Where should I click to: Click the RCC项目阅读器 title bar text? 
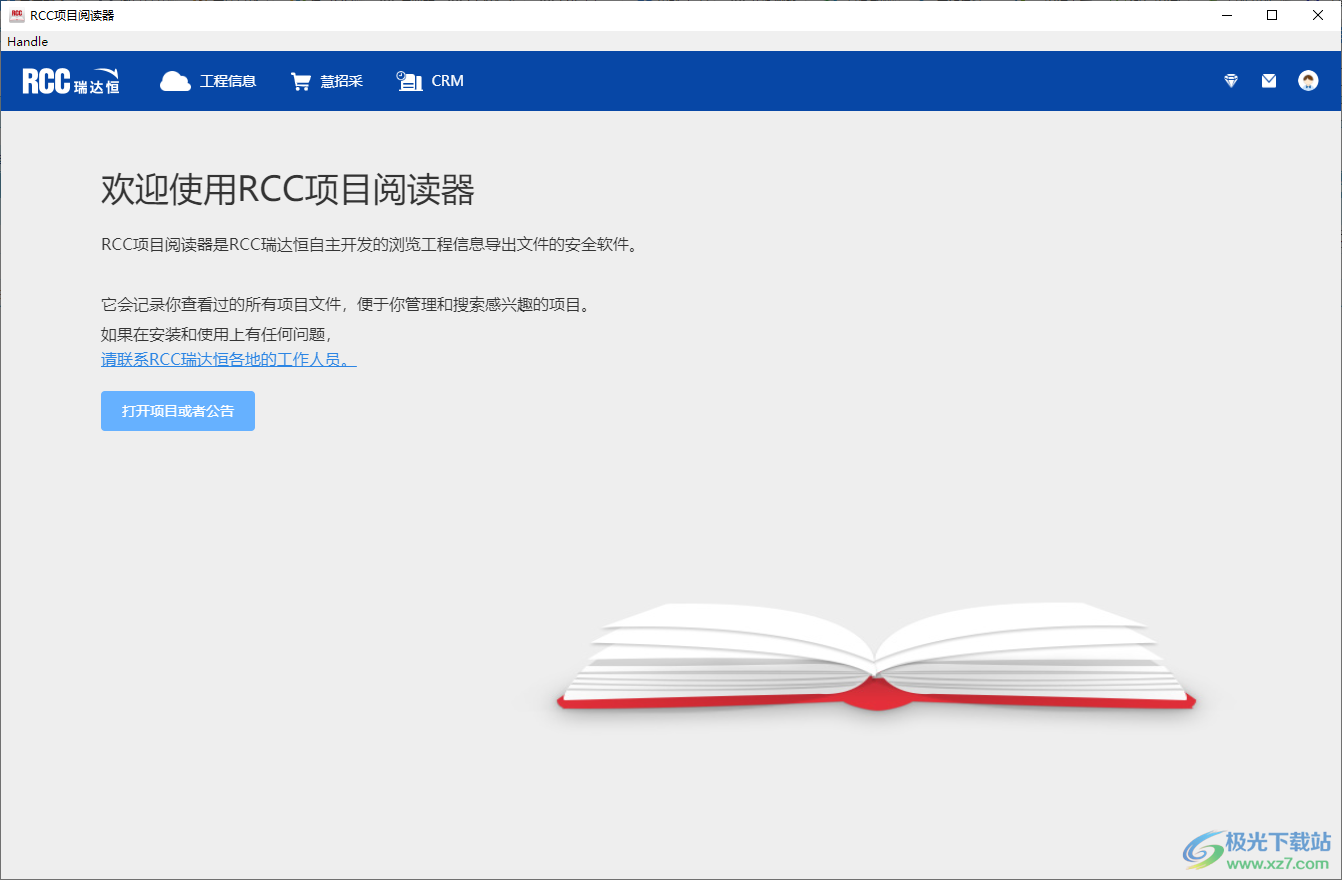click(x=70, y=15)
